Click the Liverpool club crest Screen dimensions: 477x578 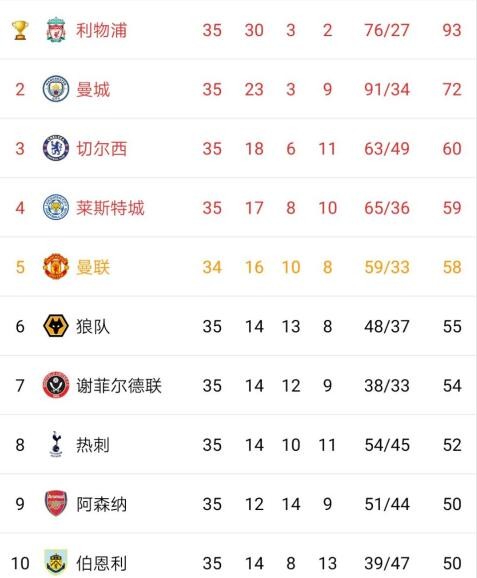[x=56, y=29]
